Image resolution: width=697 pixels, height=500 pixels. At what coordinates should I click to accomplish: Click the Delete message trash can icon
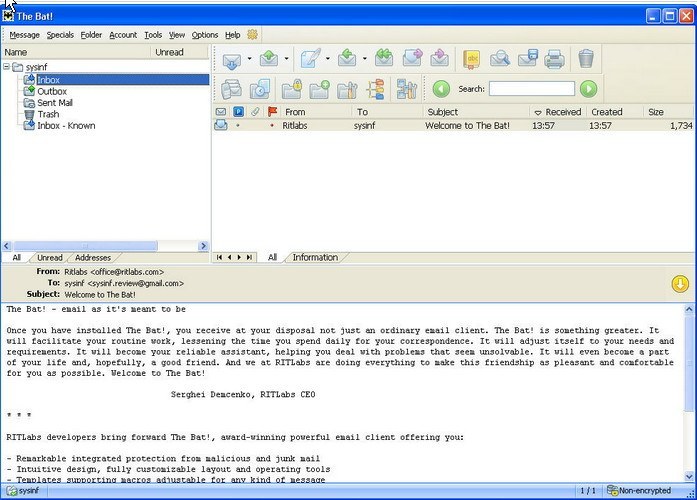[586, 59]
